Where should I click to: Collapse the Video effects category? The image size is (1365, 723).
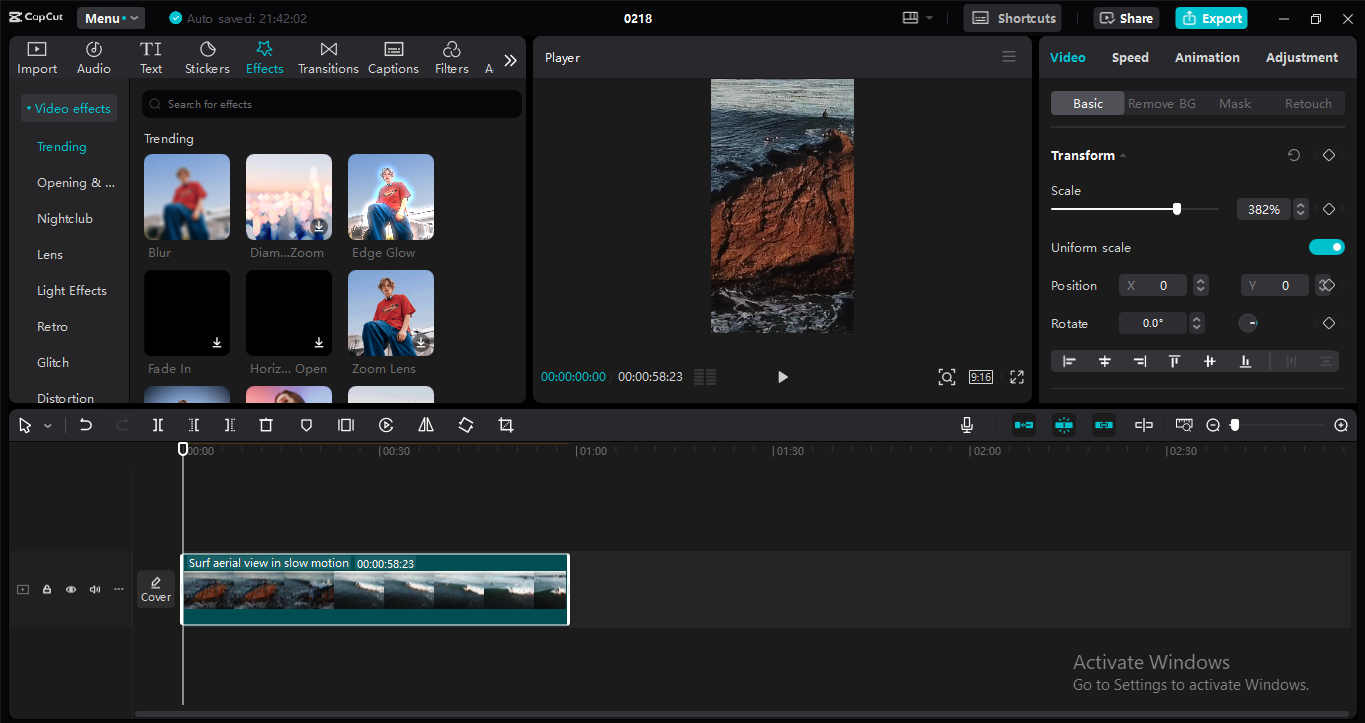pyautogui.click(x=68, y=108)
